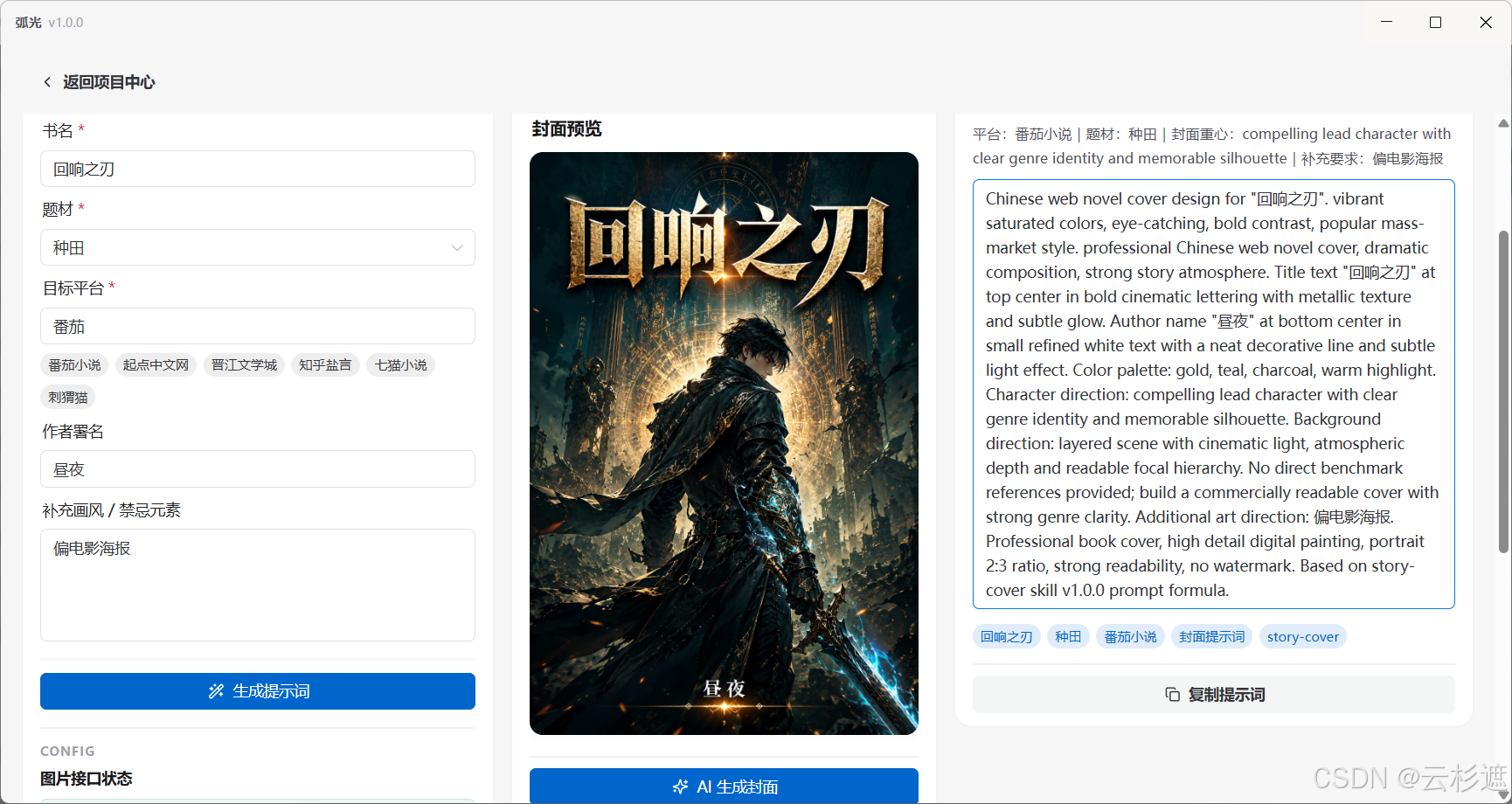
Task: Expand the 题材 dropdown showing 种田
Action: pyautogui.click(x=258, y=247)
